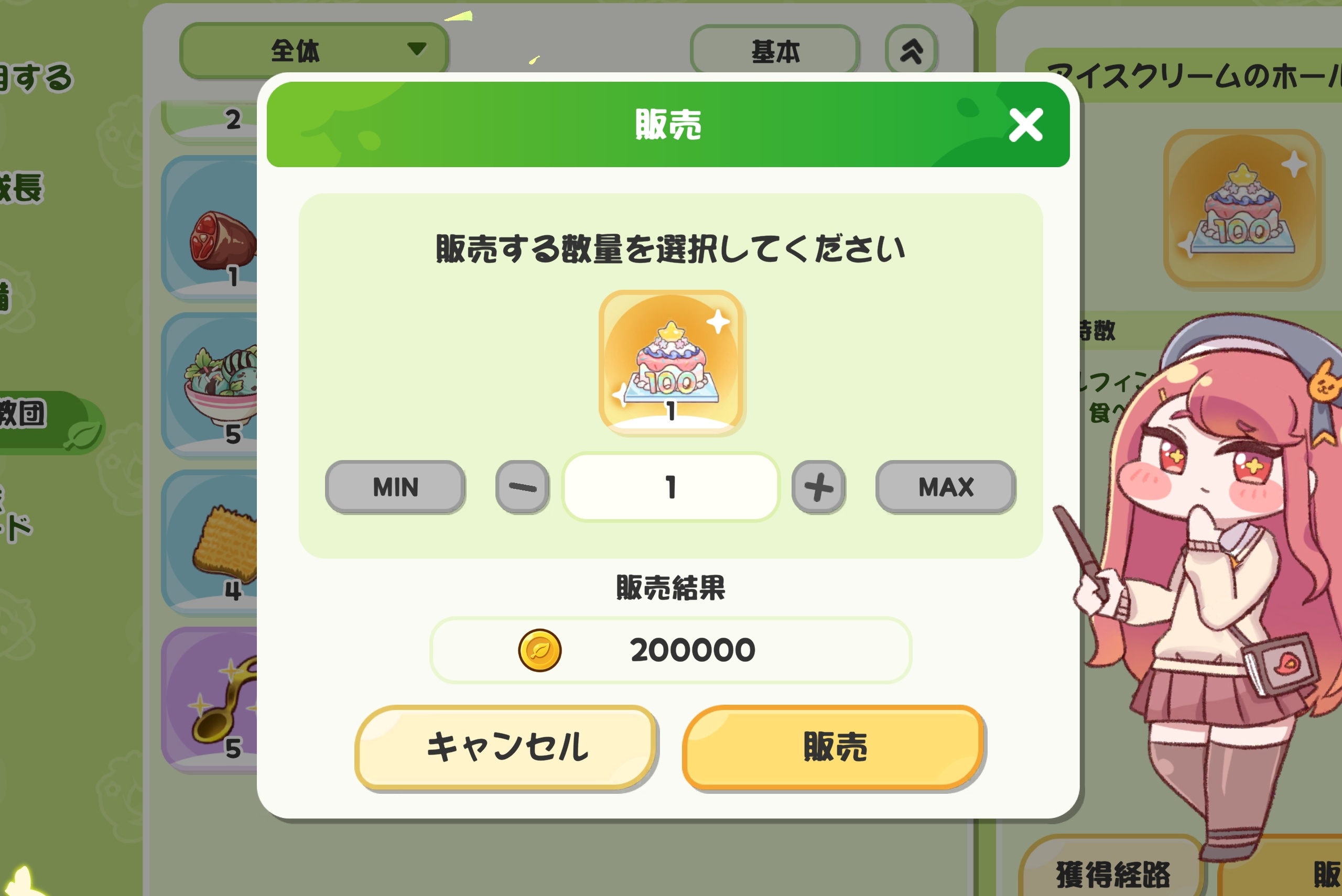1342x896 pixels.
Task: Close the 販売 dialog with the X
Action: pyautogui.click(x=1025, y=125)
